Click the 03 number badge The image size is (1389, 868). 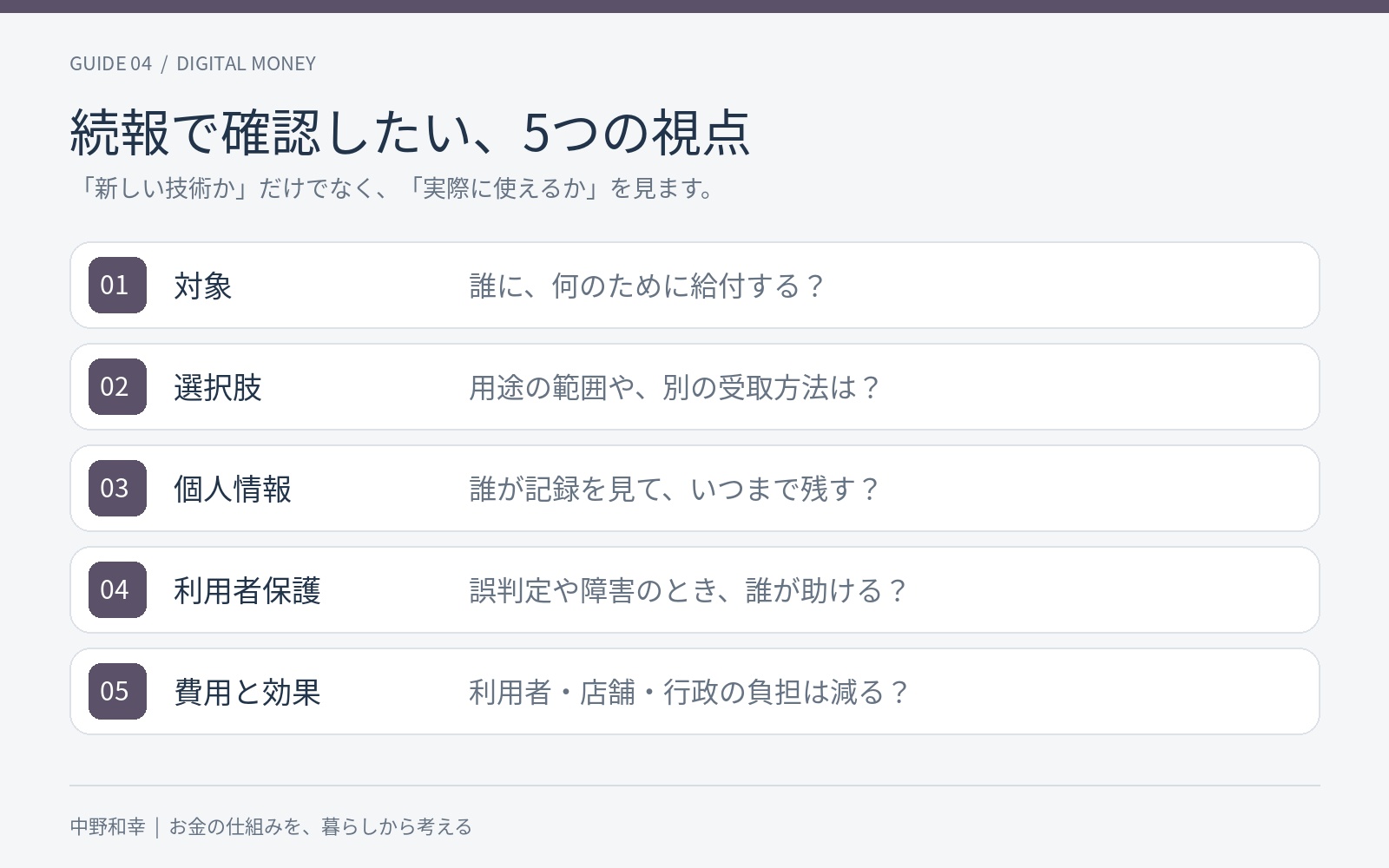pos(117,488)
